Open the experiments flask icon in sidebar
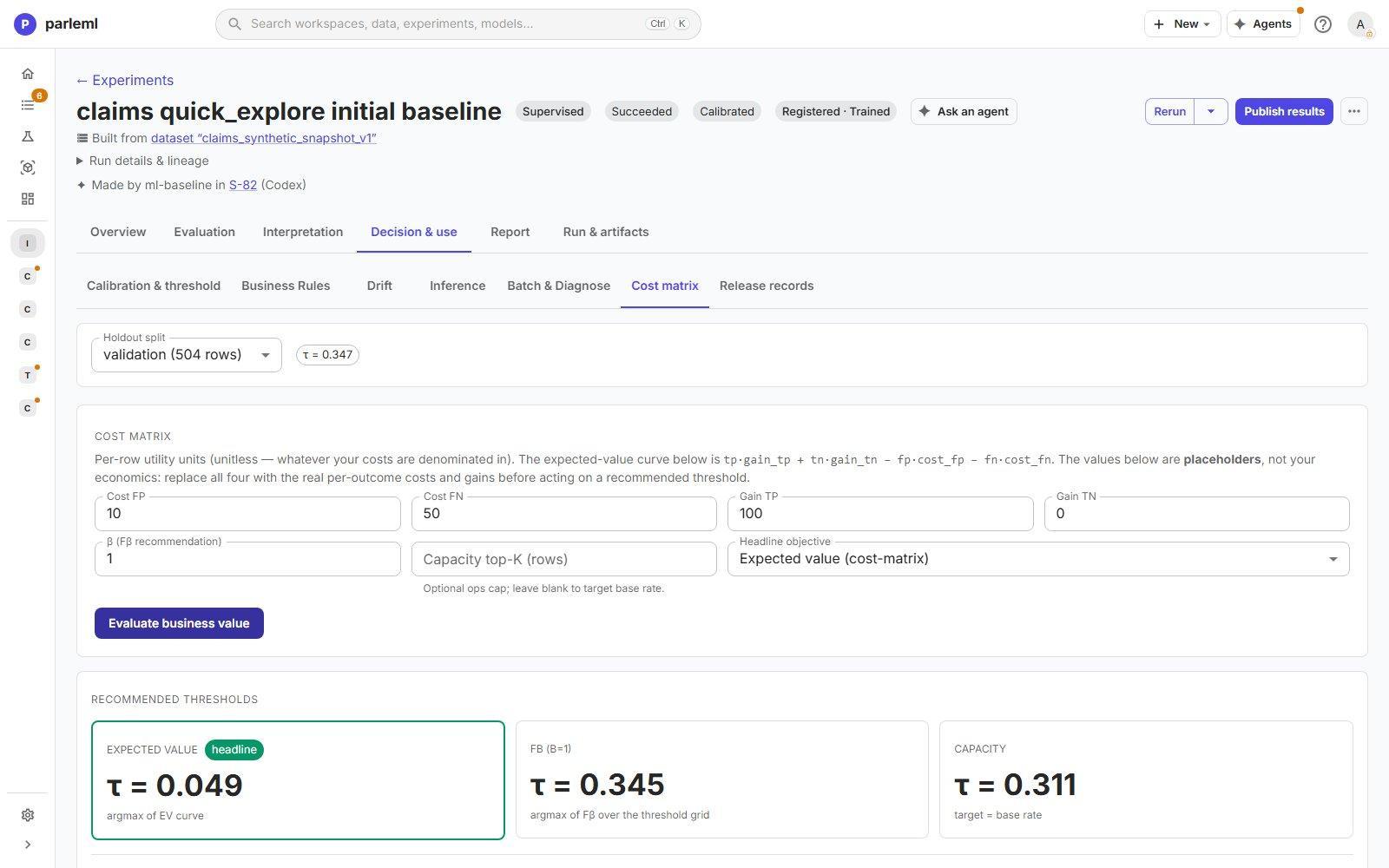 point(28,136)
